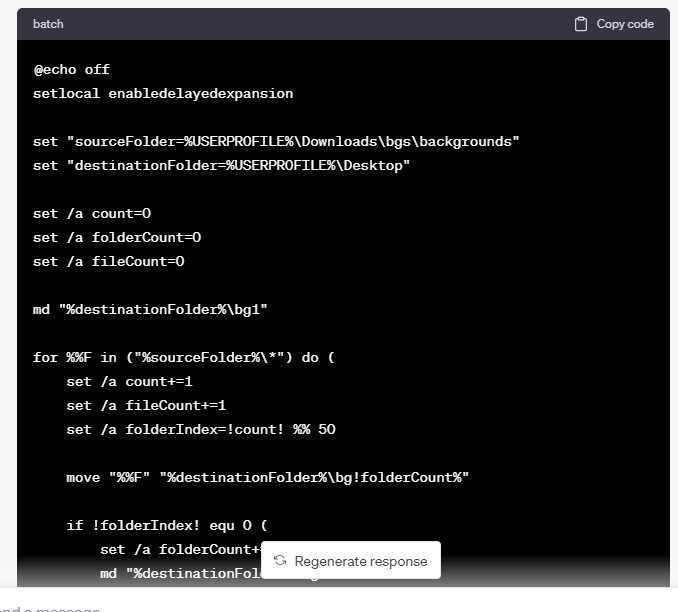Click the 'set /a fileCount=0' line
Image resolution: width=678 pixels, height=612 pixels.
(109, 262)
